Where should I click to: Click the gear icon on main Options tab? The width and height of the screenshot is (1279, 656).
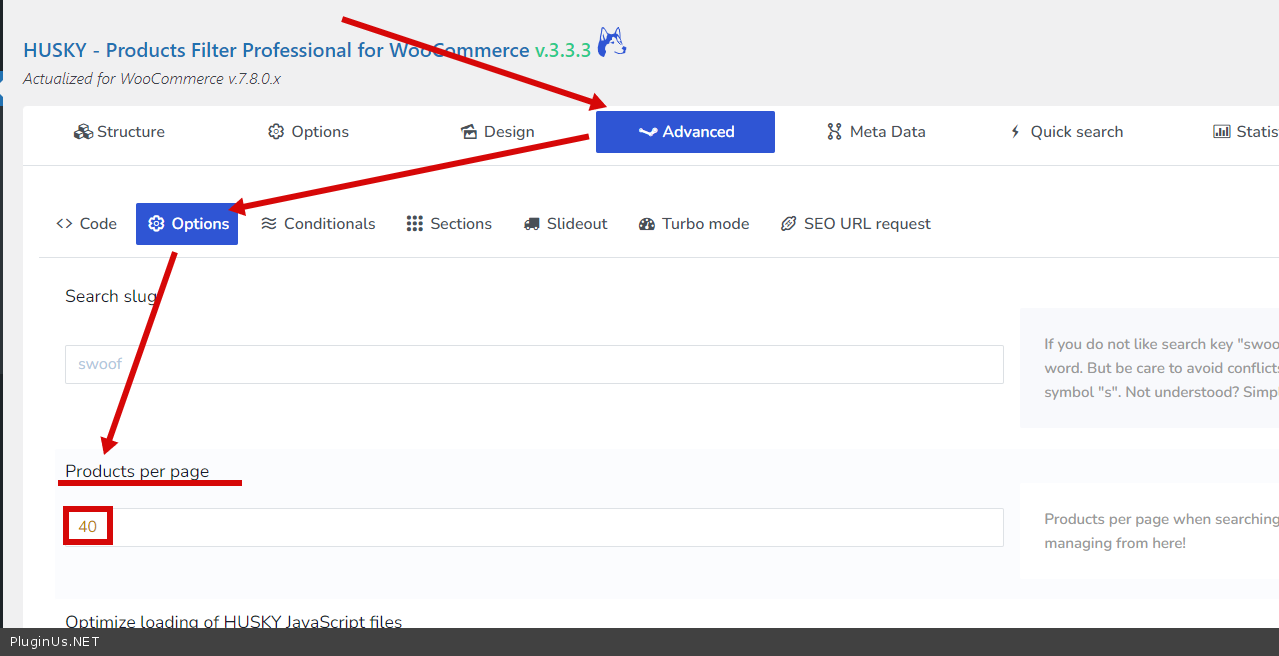[276, 132]
